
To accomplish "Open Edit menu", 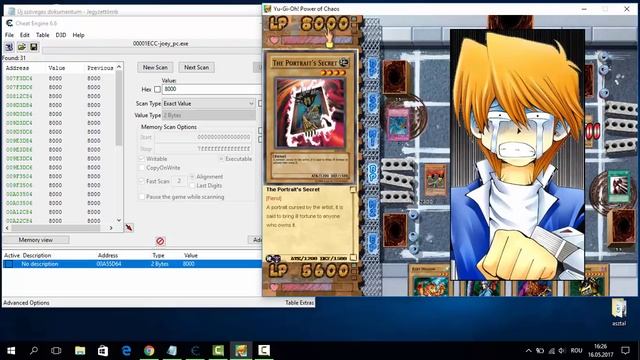I will (x=25, y=35).
